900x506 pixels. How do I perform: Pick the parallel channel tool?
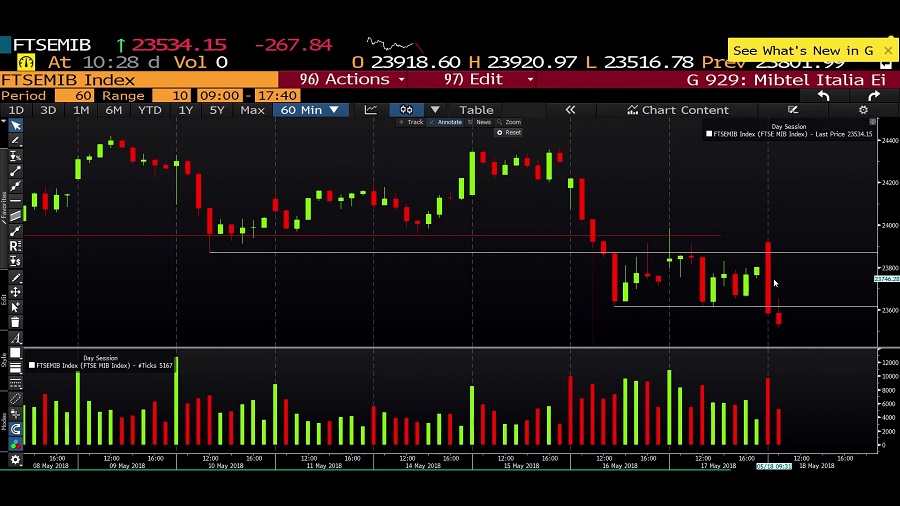15,216
